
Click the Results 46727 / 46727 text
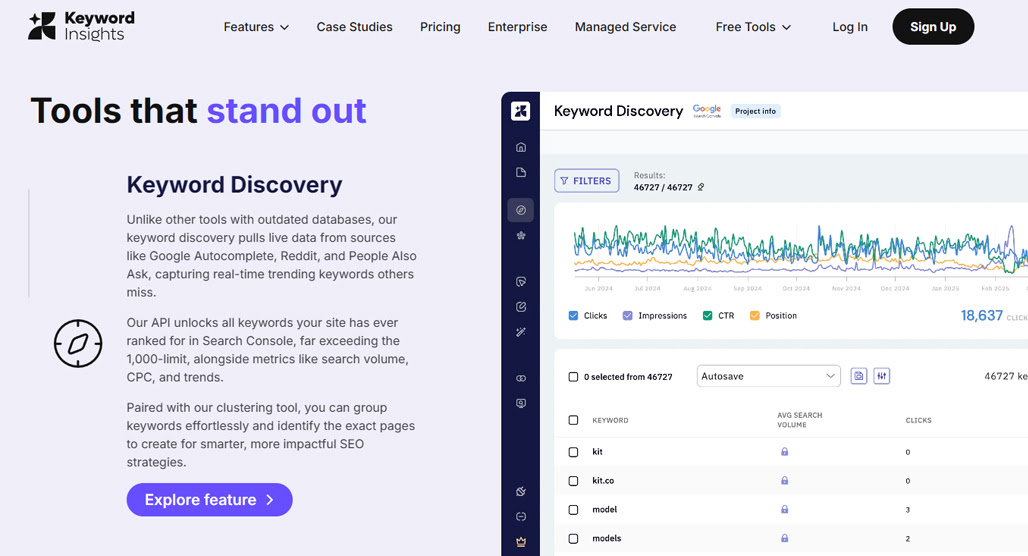click(663, 181)
